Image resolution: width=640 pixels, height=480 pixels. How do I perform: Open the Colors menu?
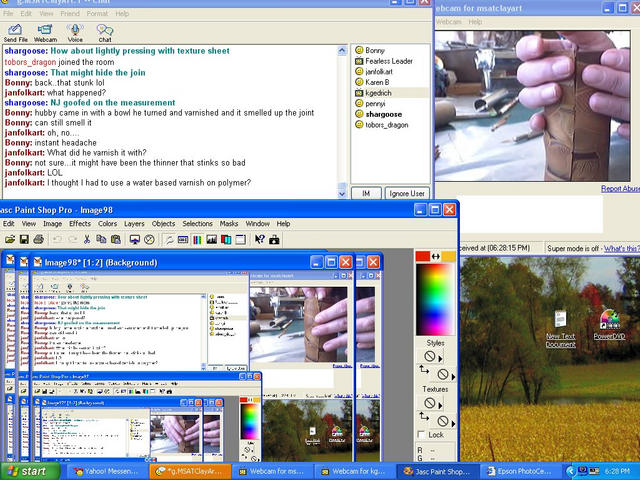tap(107, 224)
